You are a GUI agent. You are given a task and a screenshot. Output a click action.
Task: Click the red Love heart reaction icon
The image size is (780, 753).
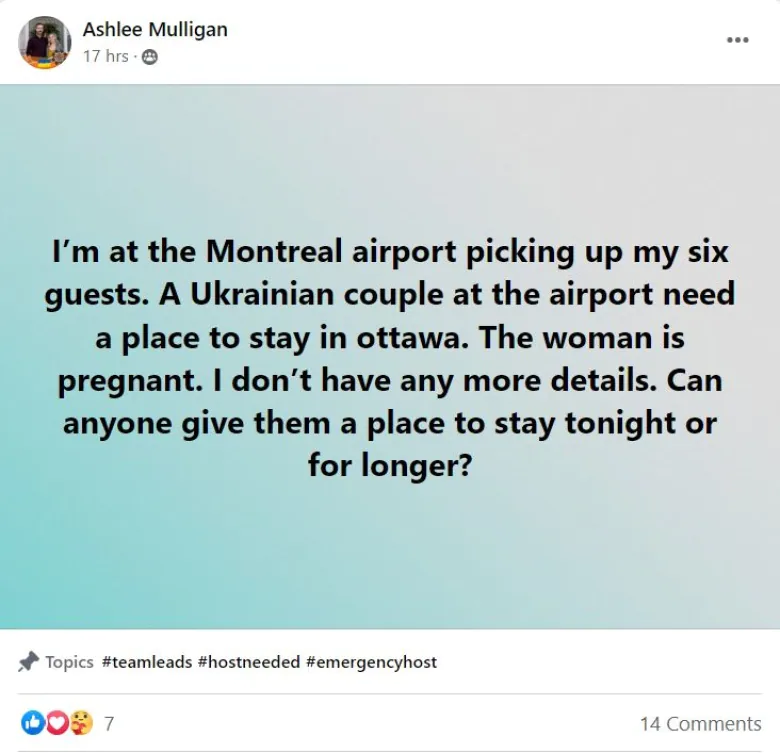click(x=55, y=723)
